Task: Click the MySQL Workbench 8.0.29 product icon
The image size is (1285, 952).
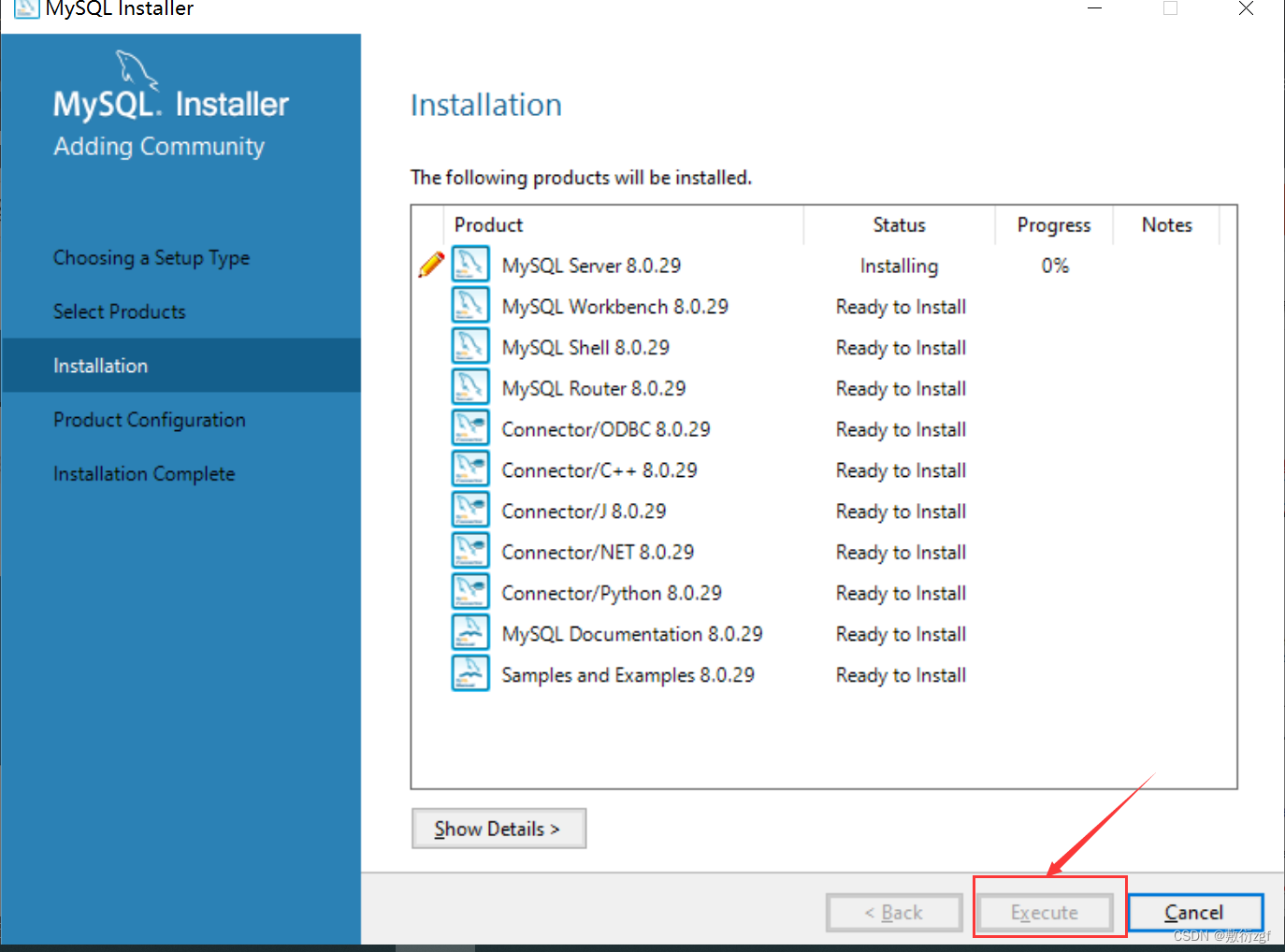Action: pos(470,306)
